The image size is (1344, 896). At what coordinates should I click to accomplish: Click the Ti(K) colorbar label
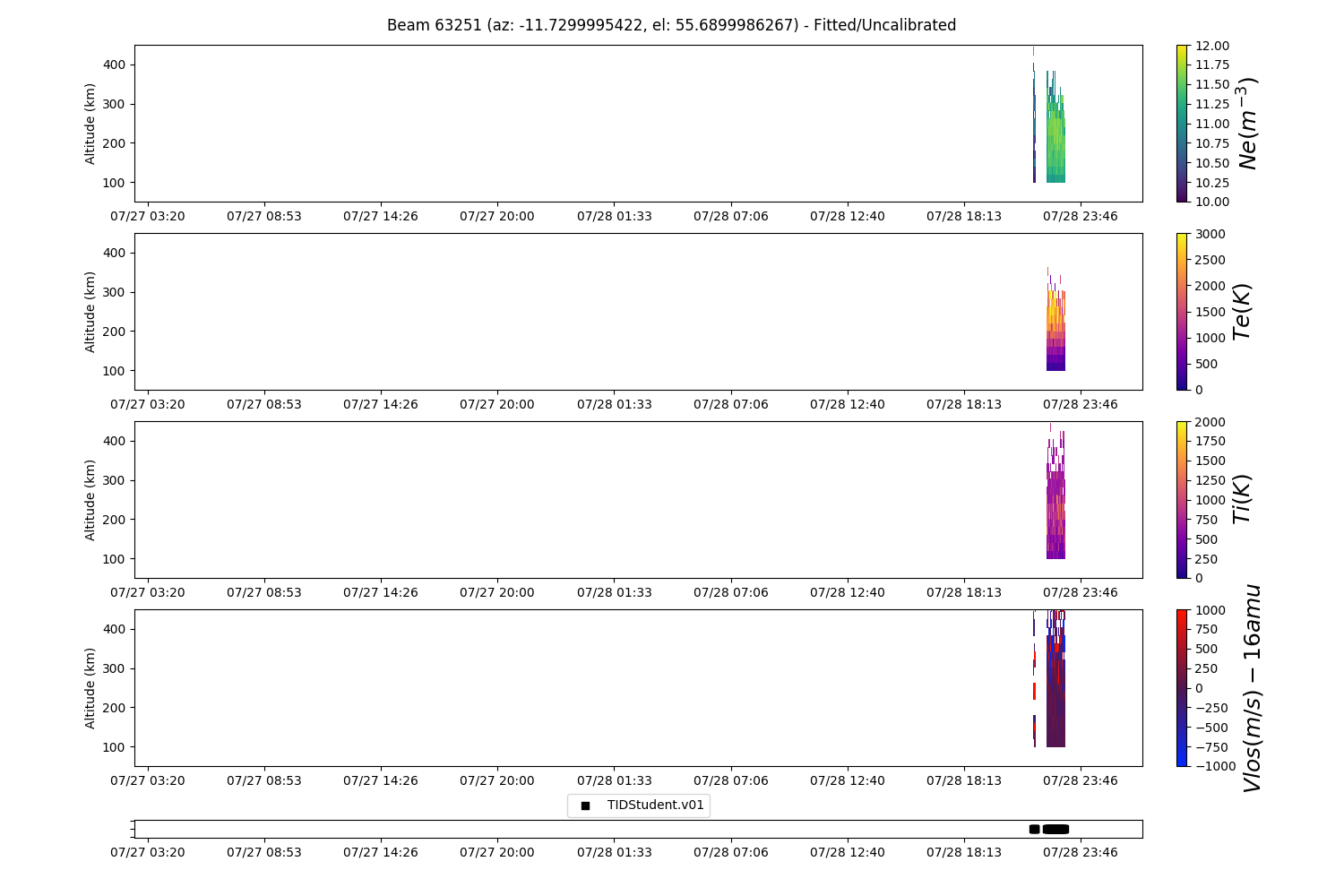pyautogui.click(x=1242, y=500)
